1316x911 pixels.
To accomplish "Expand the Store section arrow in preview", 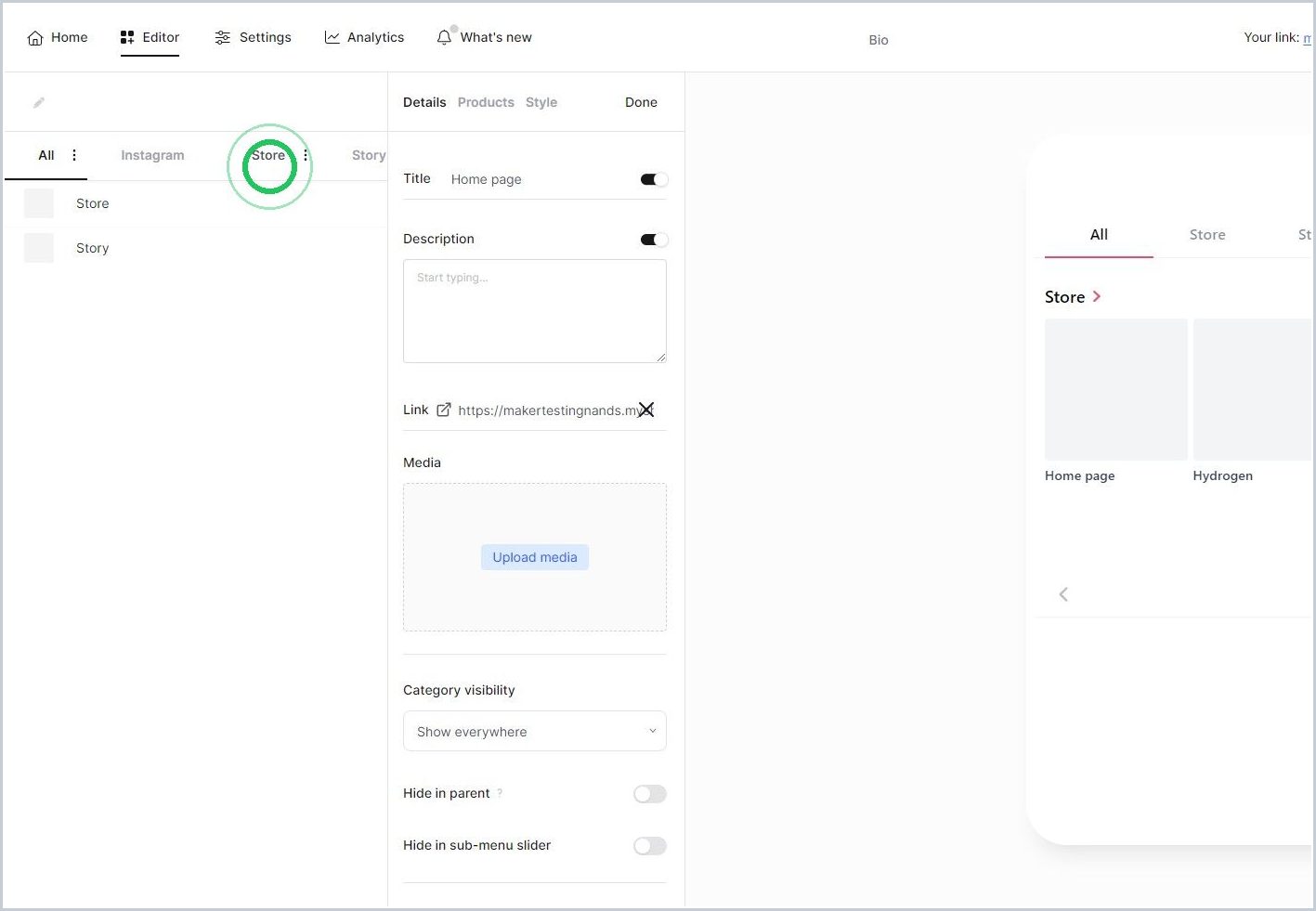I will [x=1097, y=296].
